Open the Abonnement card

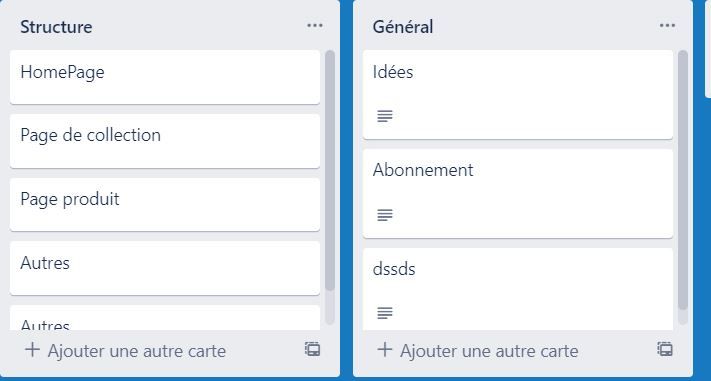(518, 193)
